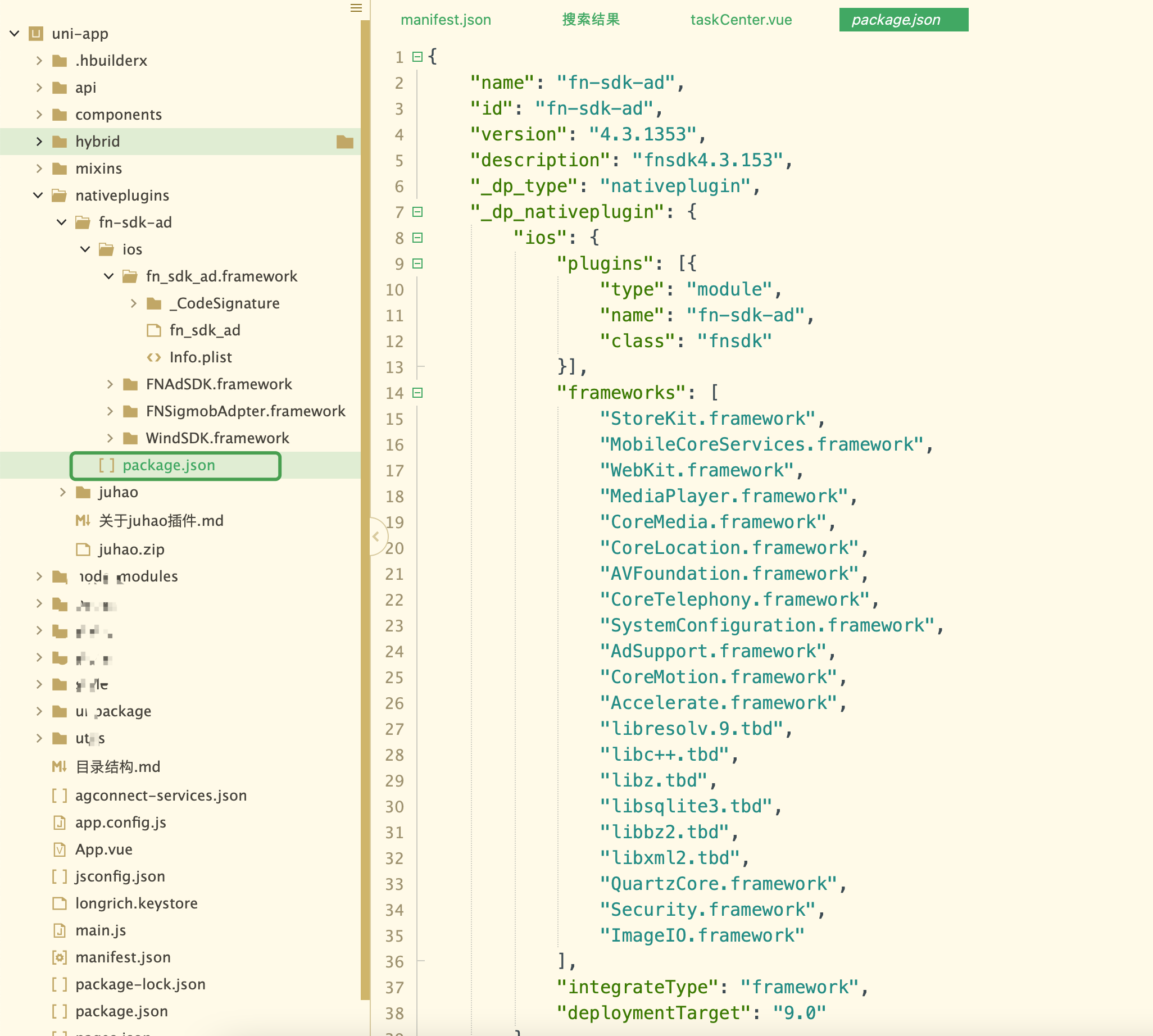
Task: Click the "integrateType" key on line 37
Action: click(637, 987)
